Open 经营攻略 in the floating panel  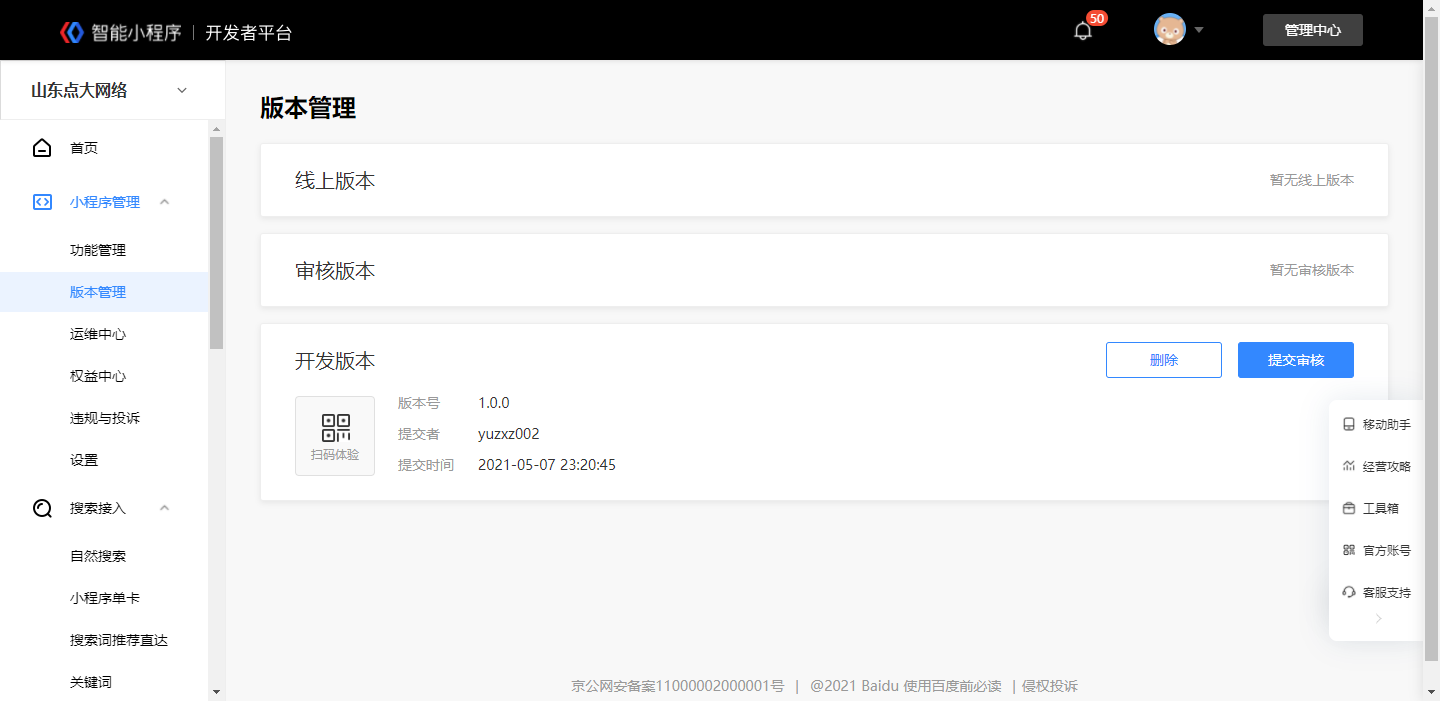(x=1376, y=467)
